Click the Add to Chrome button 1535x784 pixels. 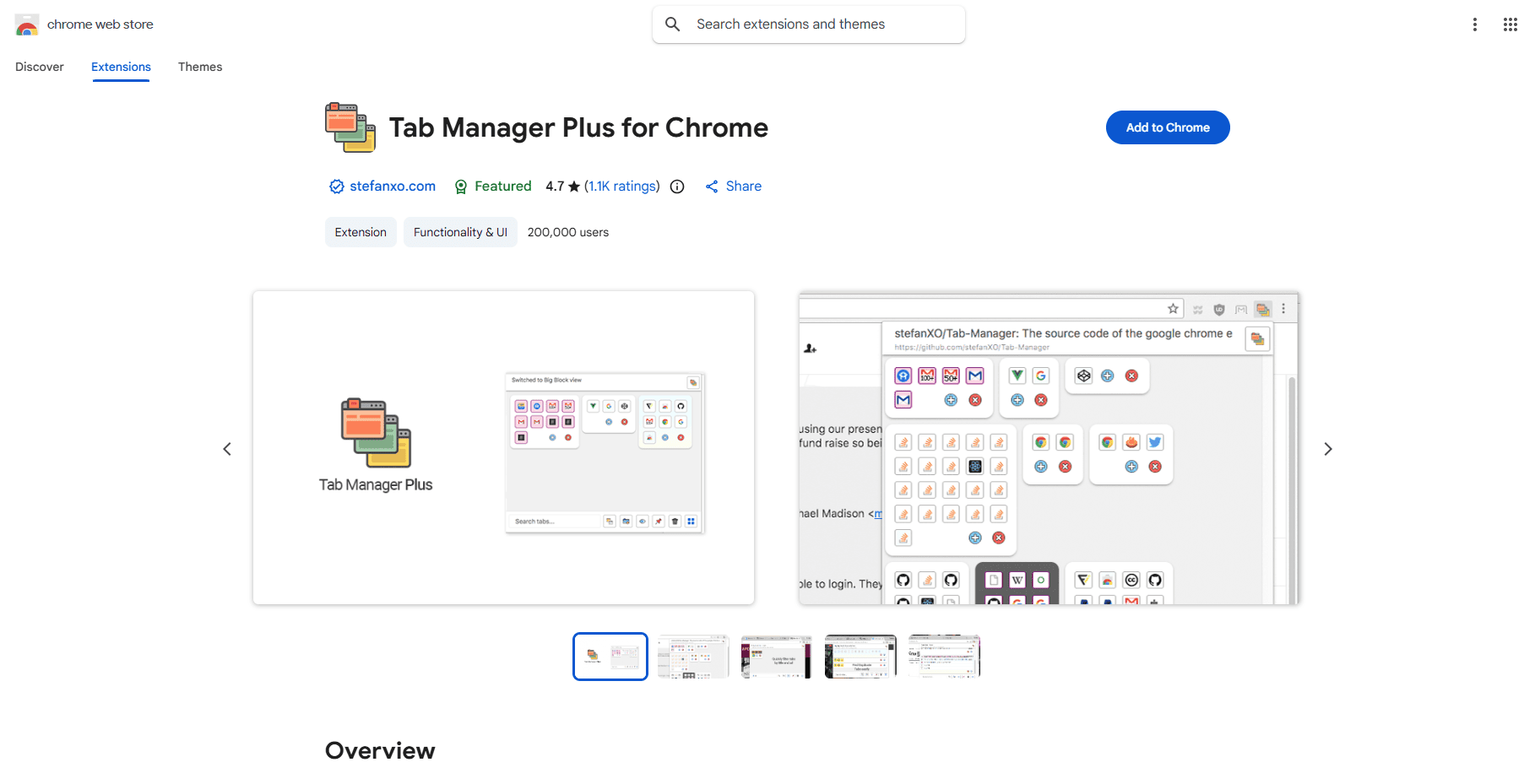pos(1168,127)
